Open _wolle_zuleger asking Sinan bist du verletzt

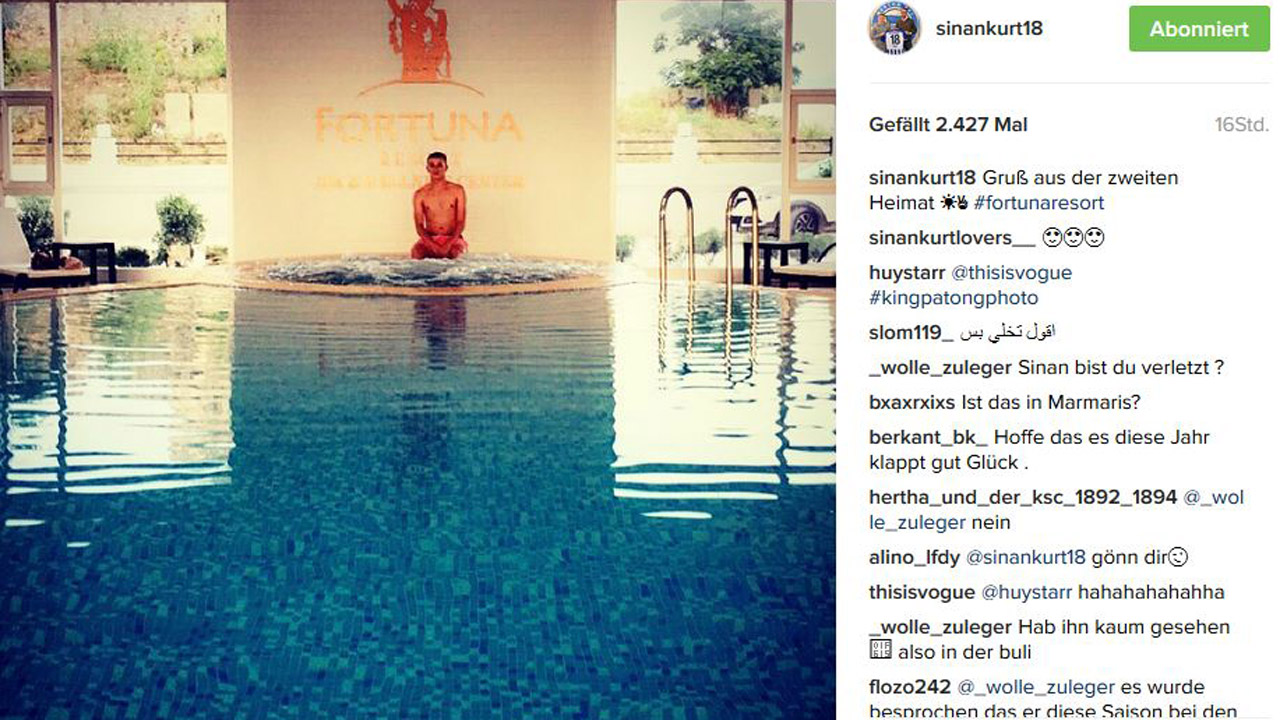pyautogui.click(x=940, y=368)
